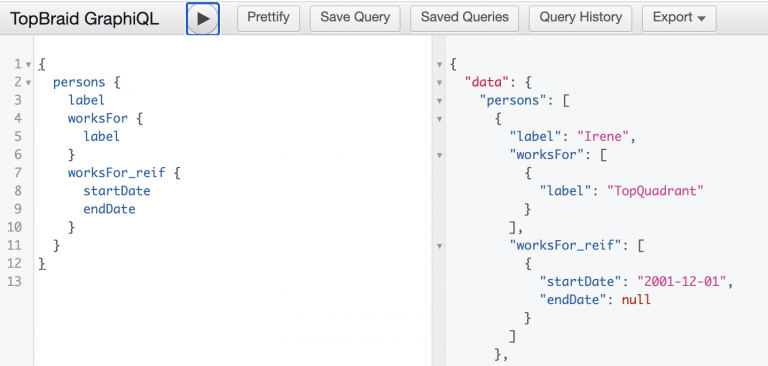The height and width of the screenshot is (366, 768).
Task: Click "endDate" field in the query editor
Action: (109, 209)
